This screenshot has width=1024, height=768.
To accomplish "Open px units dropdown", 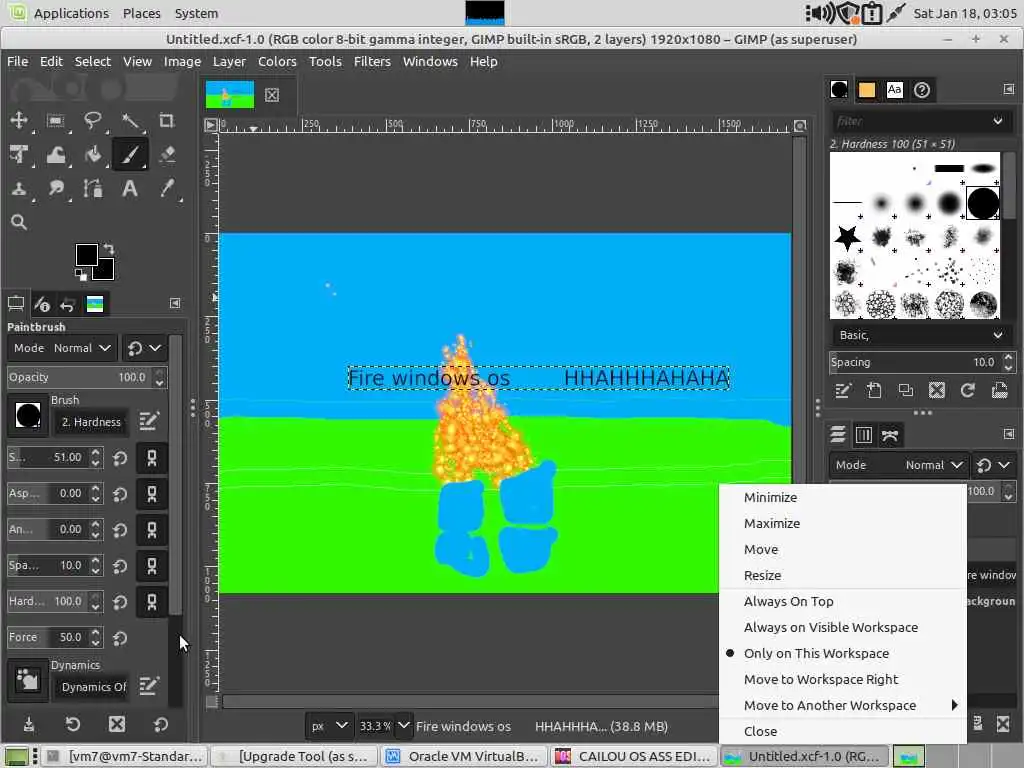I will [x=330, y=726].
